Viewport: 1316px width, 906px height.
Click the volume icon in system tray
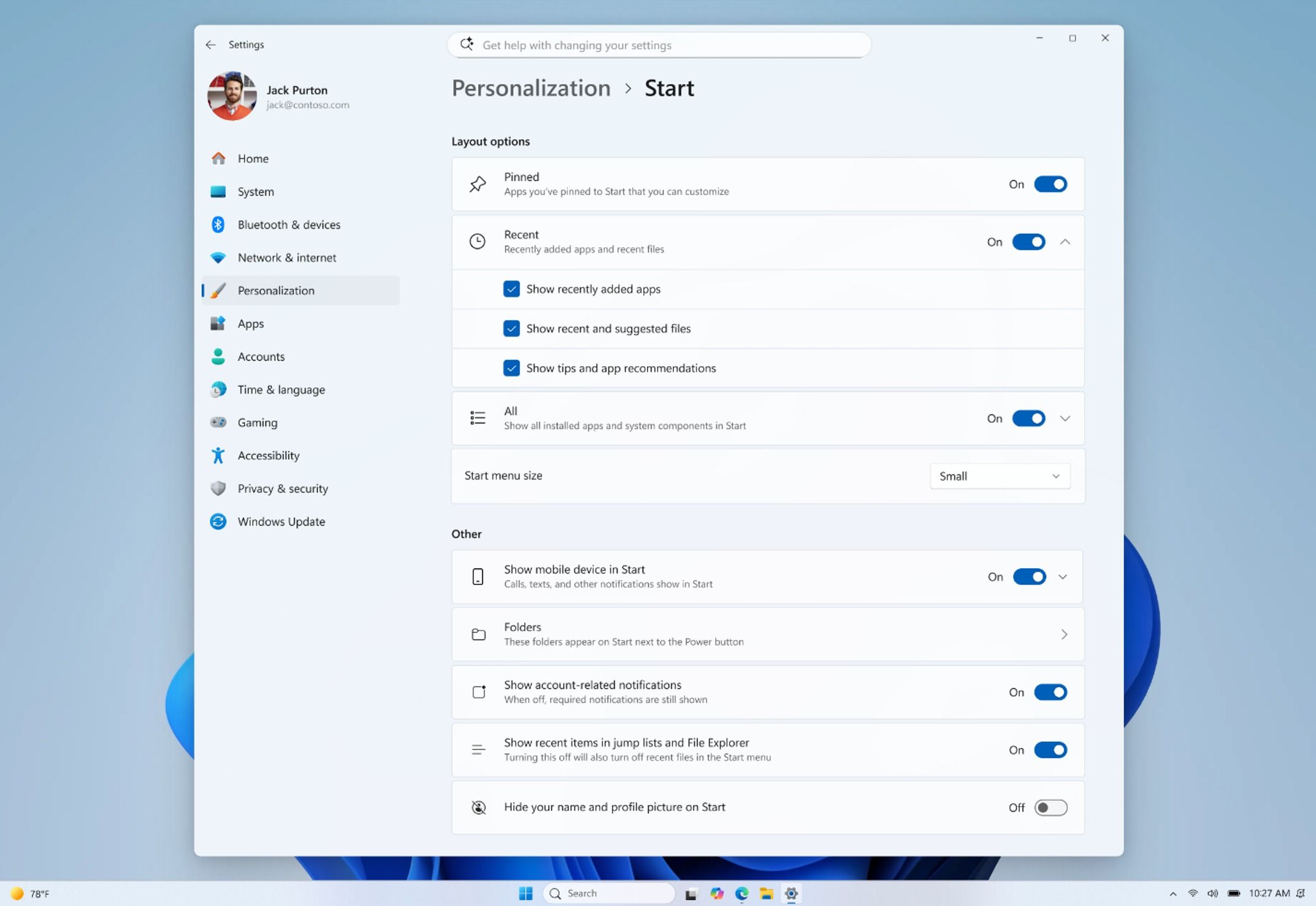[x=1213, y=894]
